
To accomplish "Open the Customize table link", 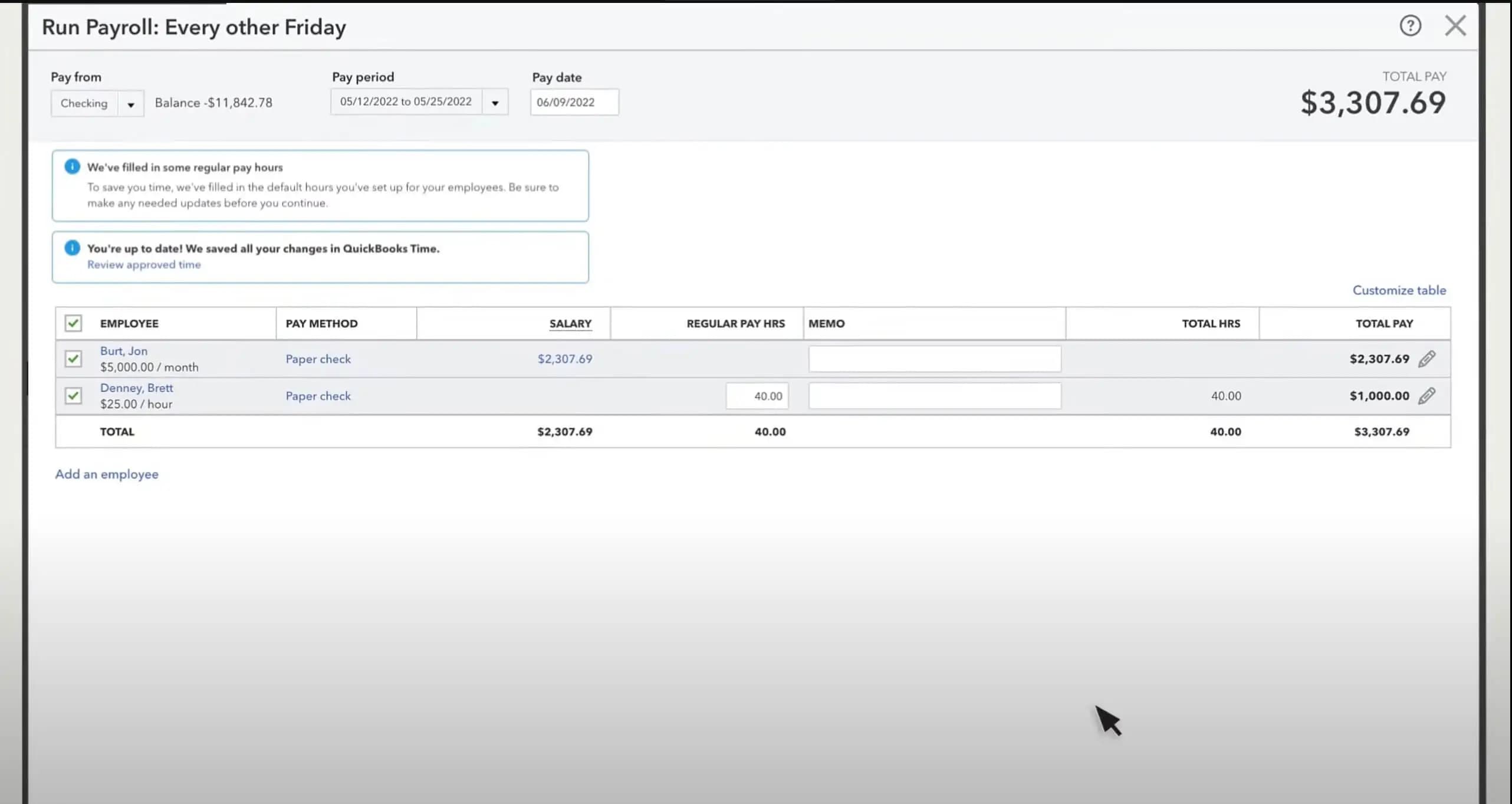I will pos(1399,290).
